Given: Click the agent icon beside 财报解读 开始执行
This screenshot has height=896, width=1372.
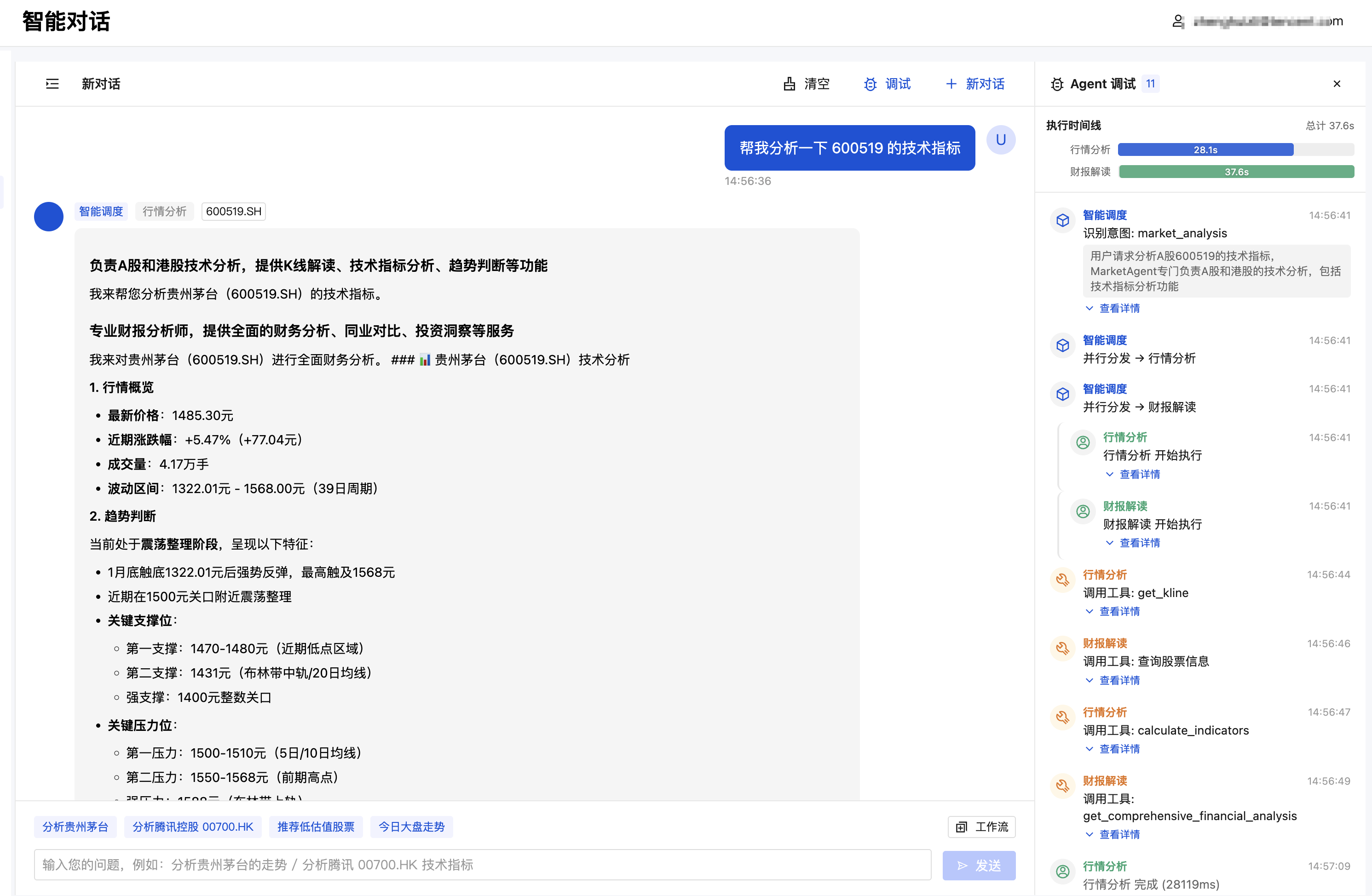Looking at the screenshot, I should coord(1083,511).
